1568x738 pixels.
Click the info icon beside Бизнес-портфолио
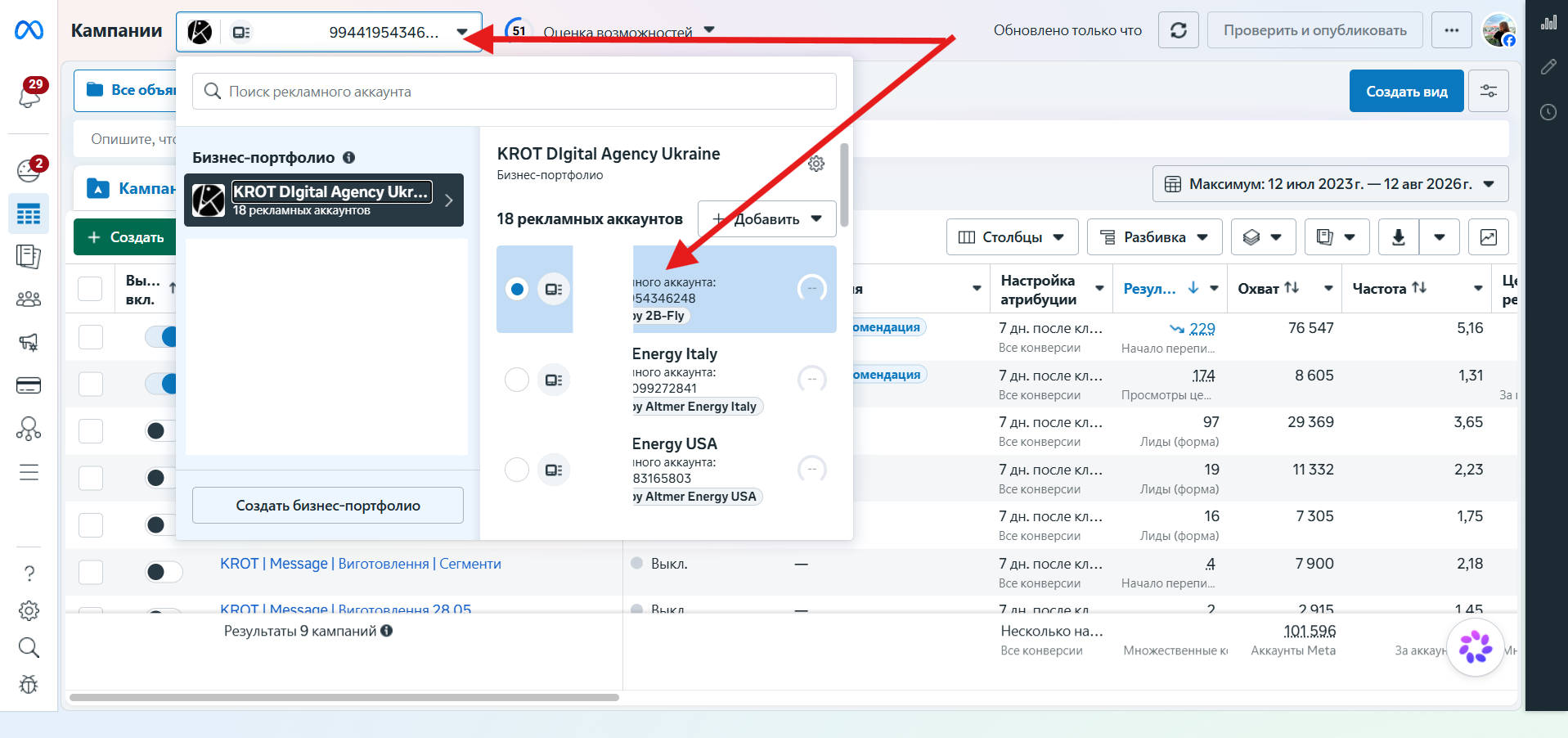point(348,157)
